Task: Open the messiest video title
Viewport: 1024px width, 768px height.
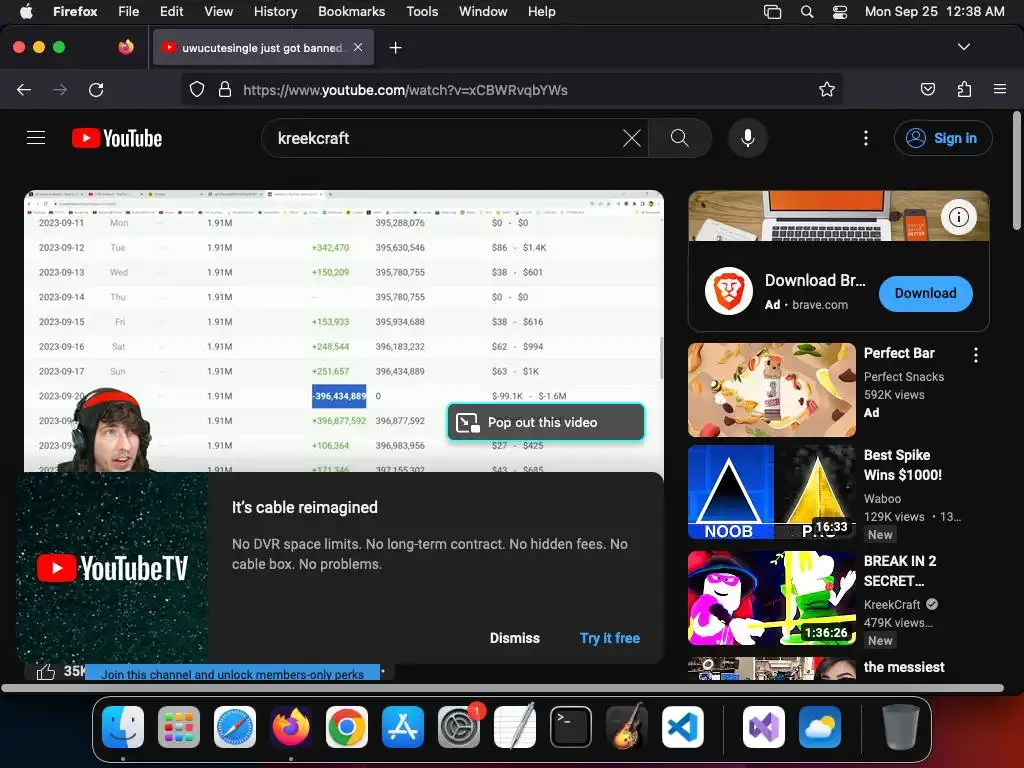Action: point(904,667)
